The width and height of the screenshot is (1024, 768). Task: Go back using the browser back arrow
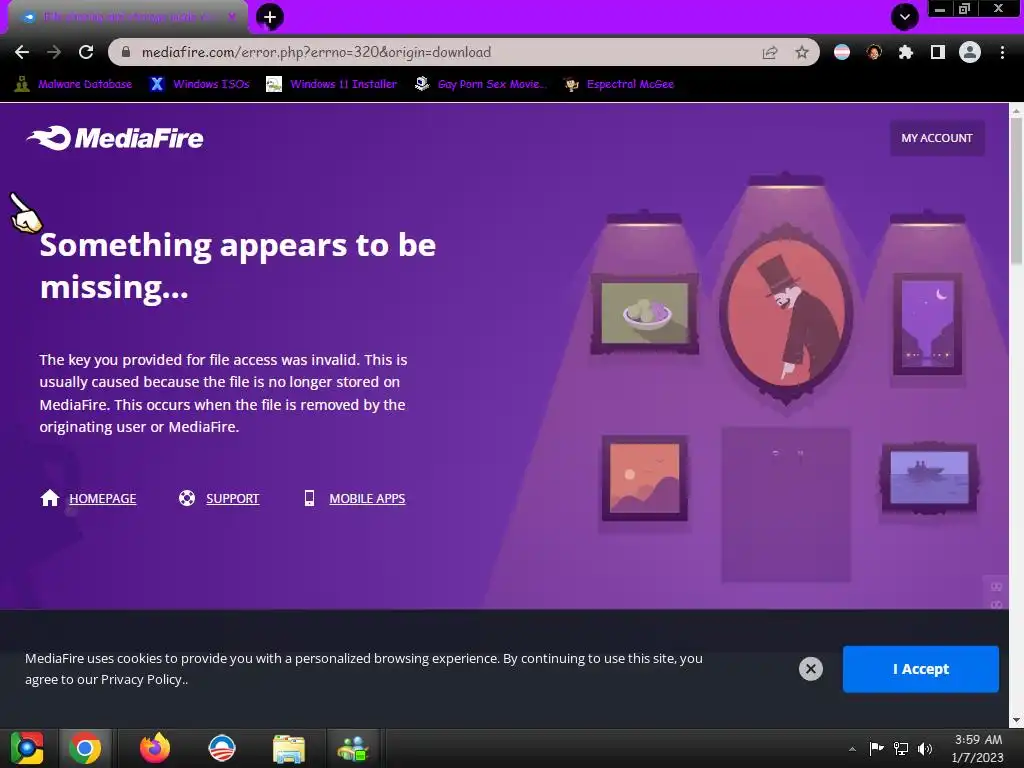click(22, 52)
